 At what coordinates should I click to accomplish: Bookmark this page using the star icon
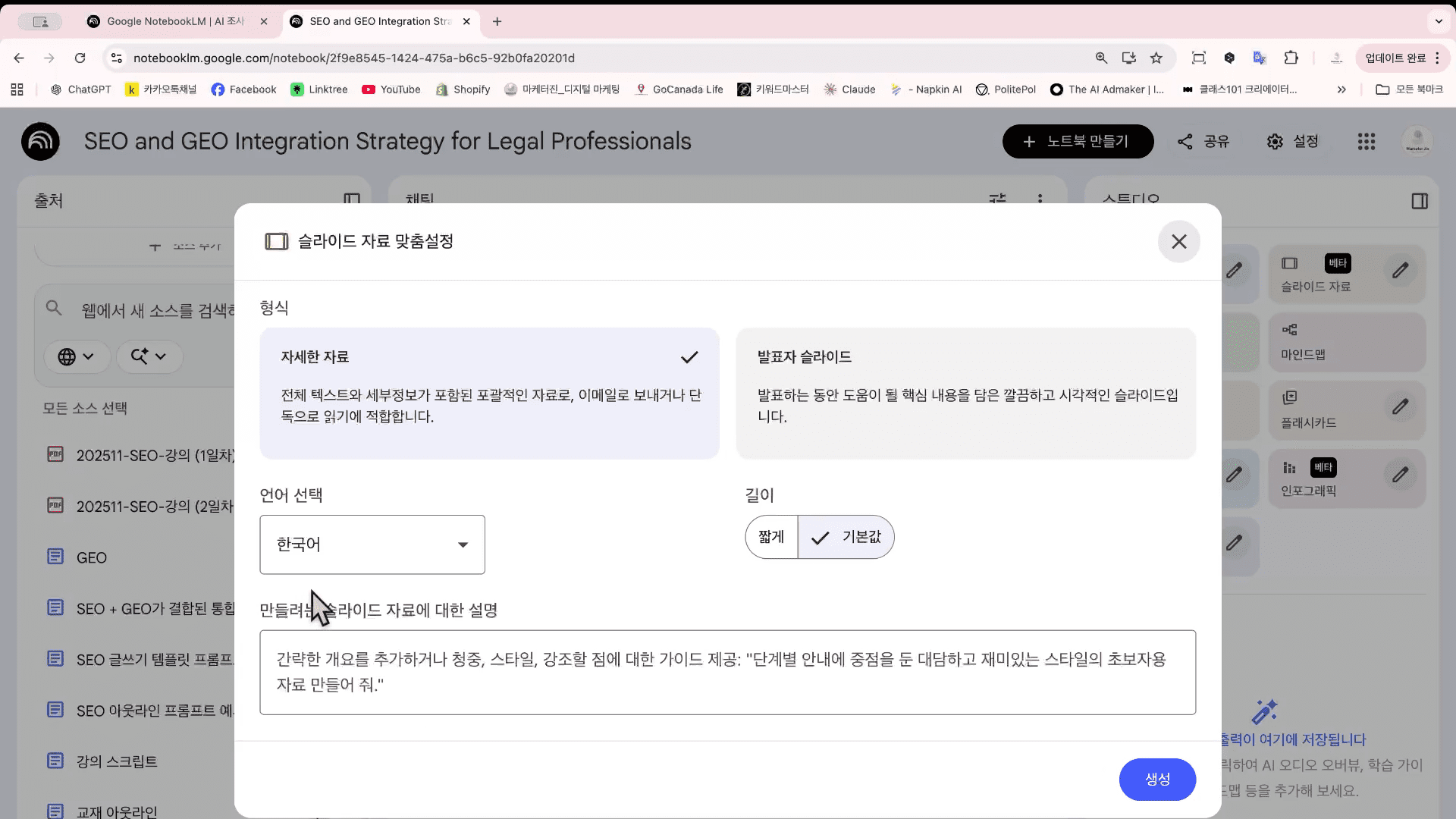(x=1156, y=58)
